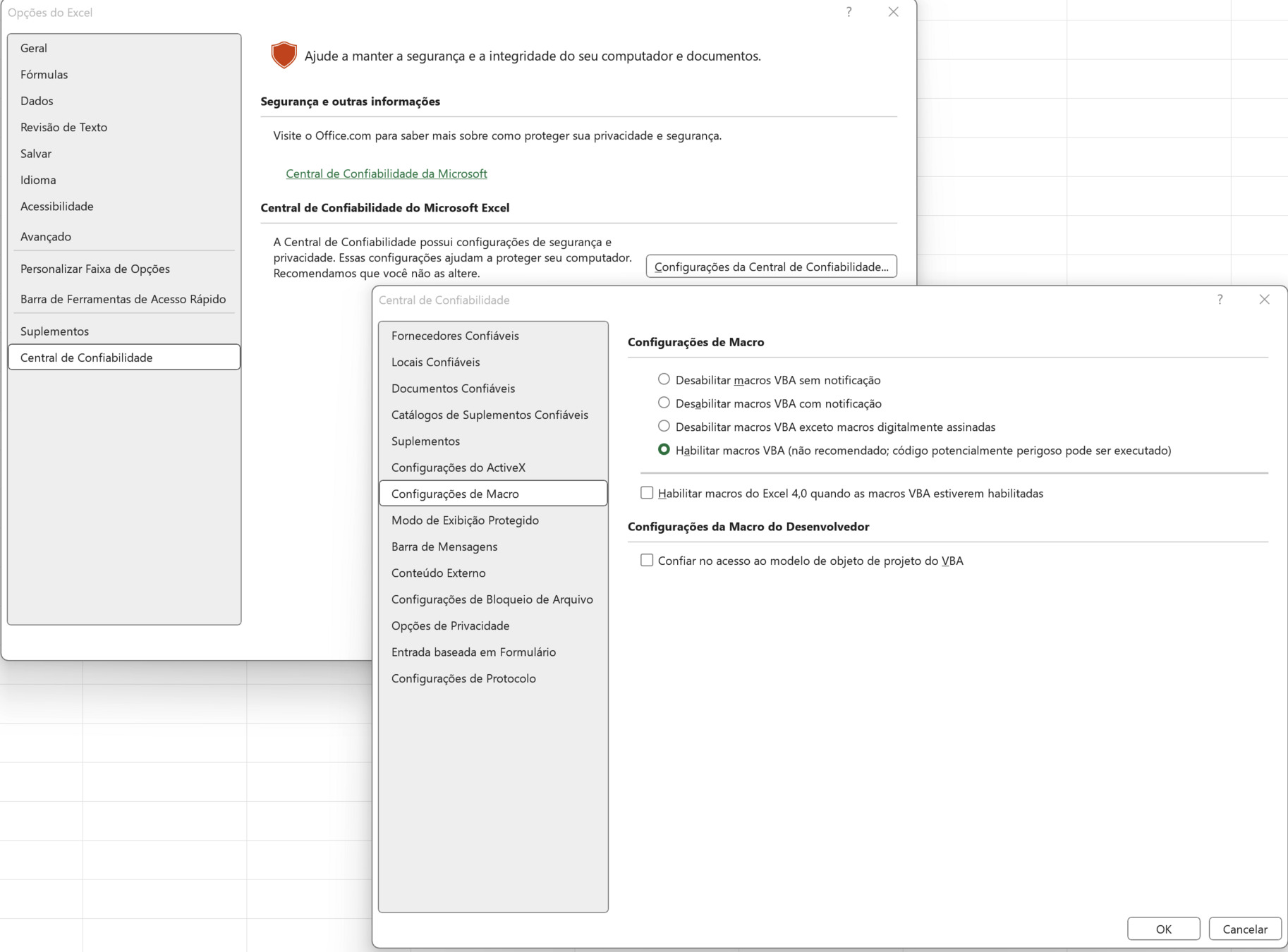Open Opções de Privacidade

(x=493, y=625)
